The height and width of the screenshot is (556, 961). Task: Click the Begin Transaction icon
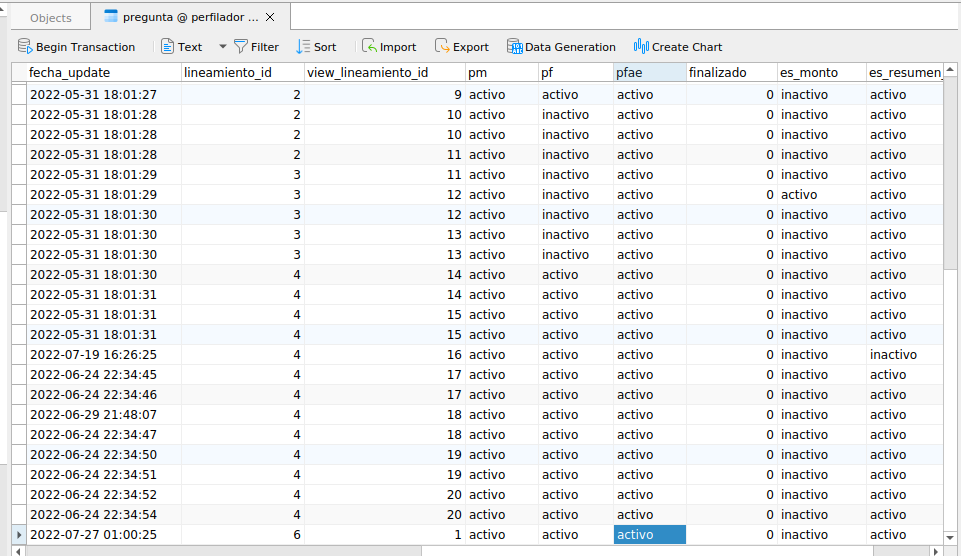pos(25,47)
